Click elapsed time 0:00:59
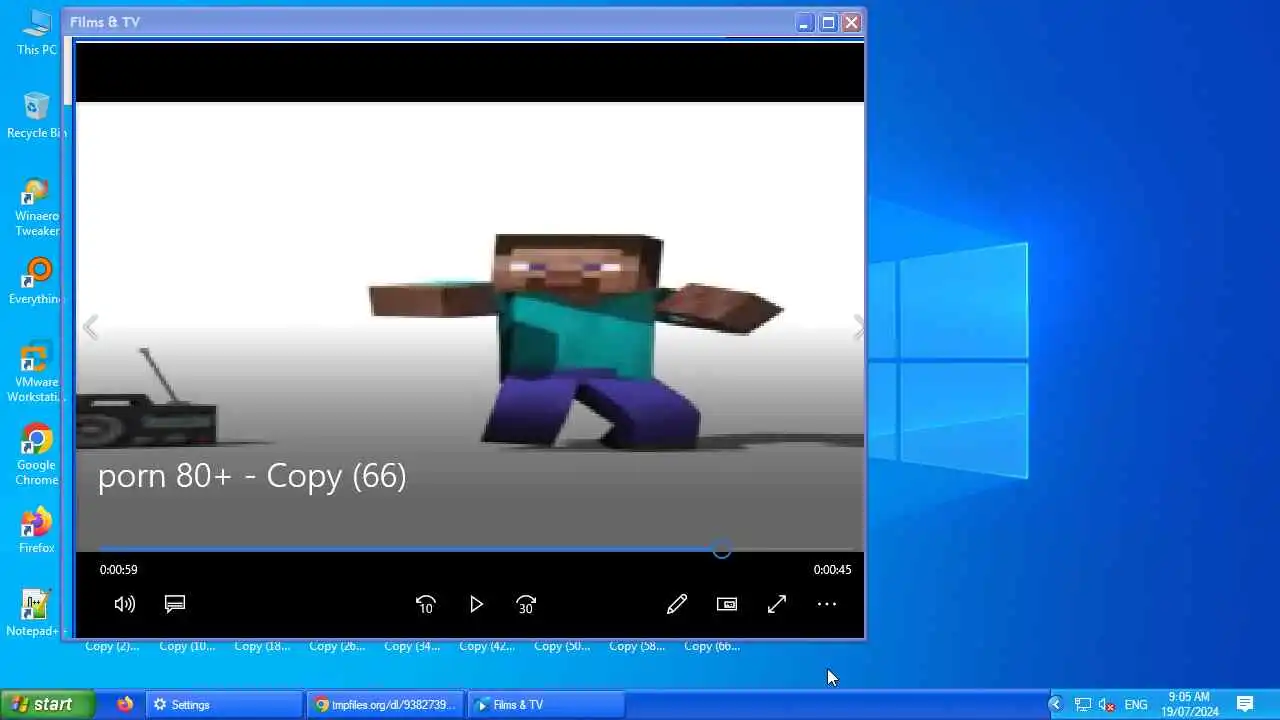Screen dimensions: 1280x720 (119, 570)
